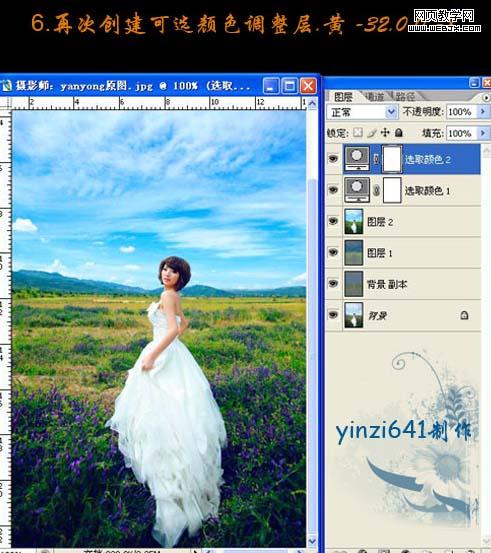Close the layers palette window
This screenshot has width=491, height=553.
click(487, 83)
